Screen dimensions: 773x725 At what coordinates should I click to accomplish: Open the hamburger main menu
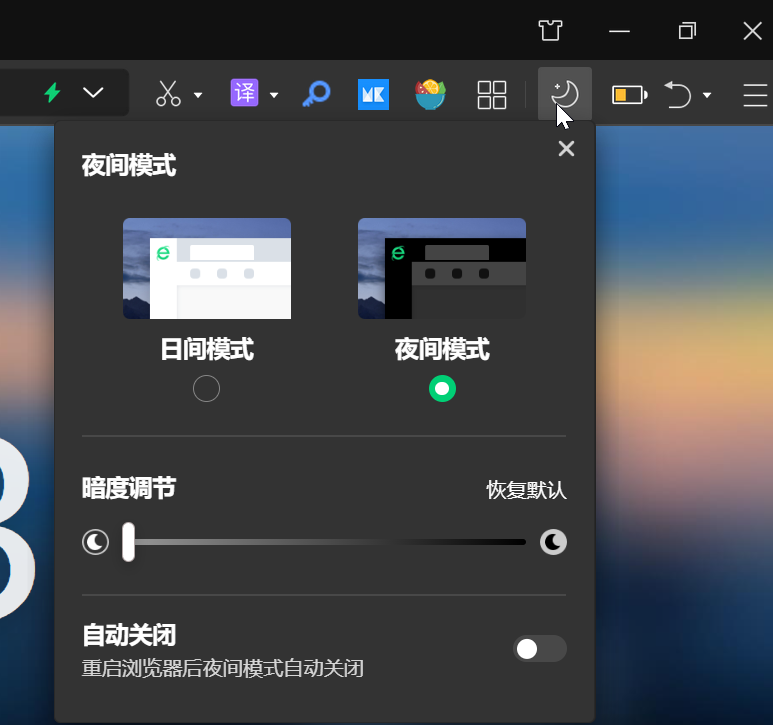coord(755,95)
